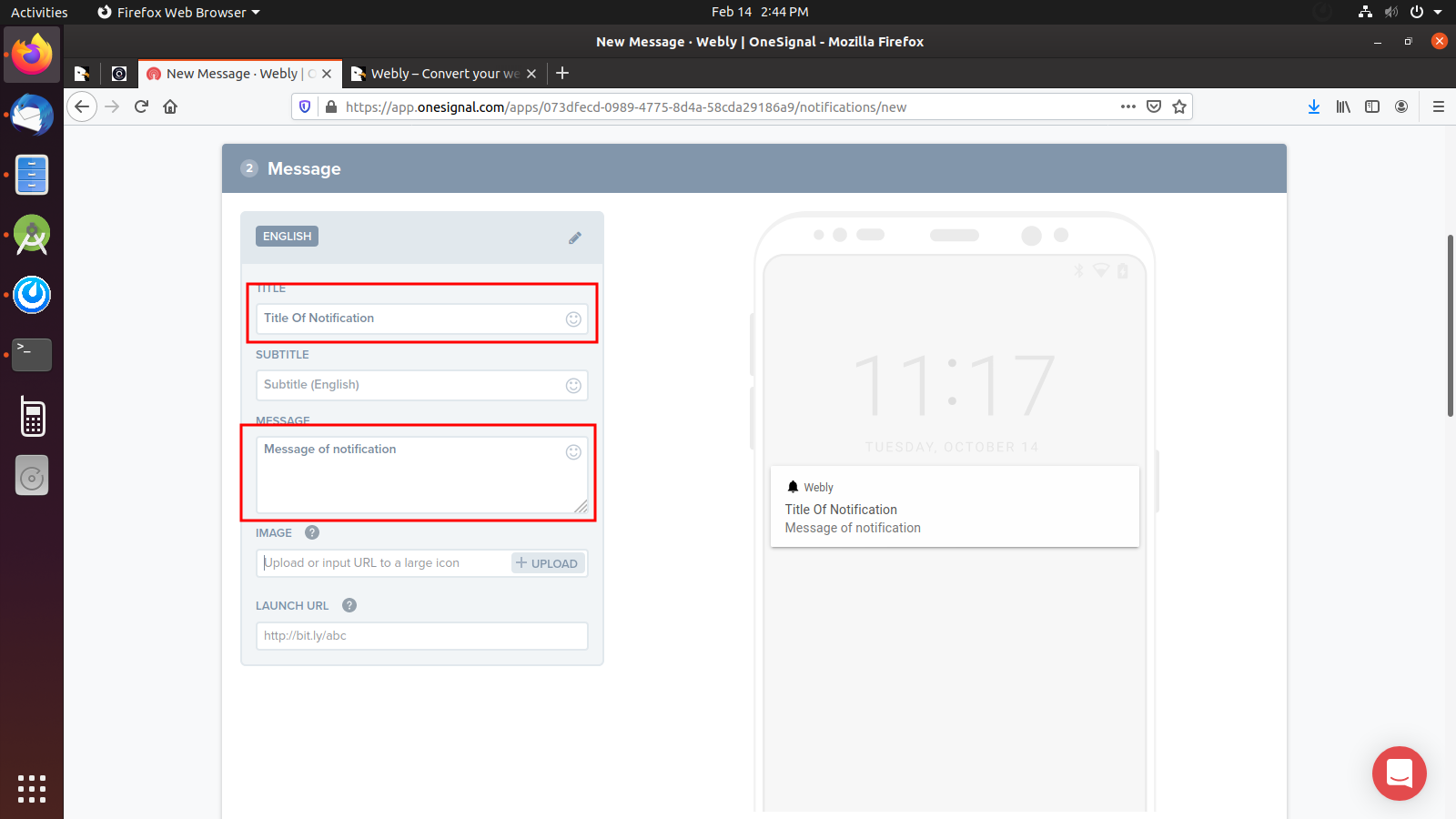Show all applications grid
Screen dimensions: 1456x819
(x=32, y=789)
